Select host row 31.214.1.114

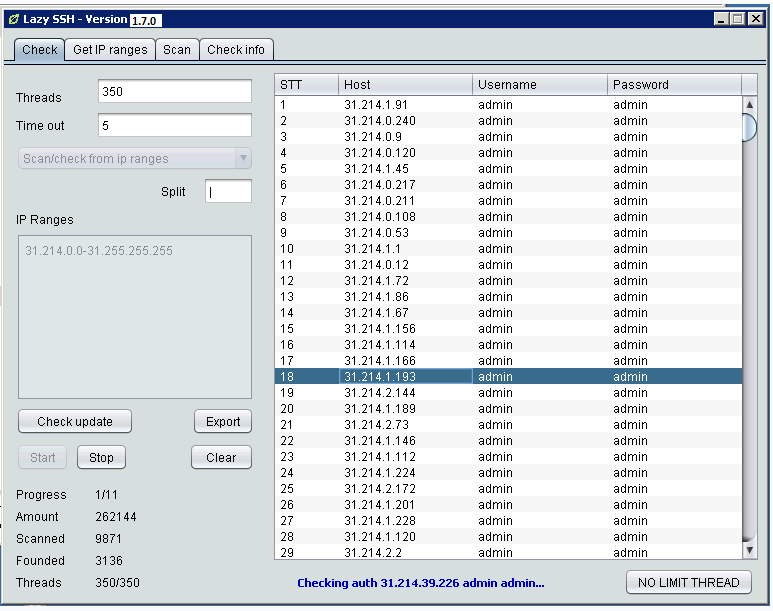pyautogui.click(x=508, y=345)
